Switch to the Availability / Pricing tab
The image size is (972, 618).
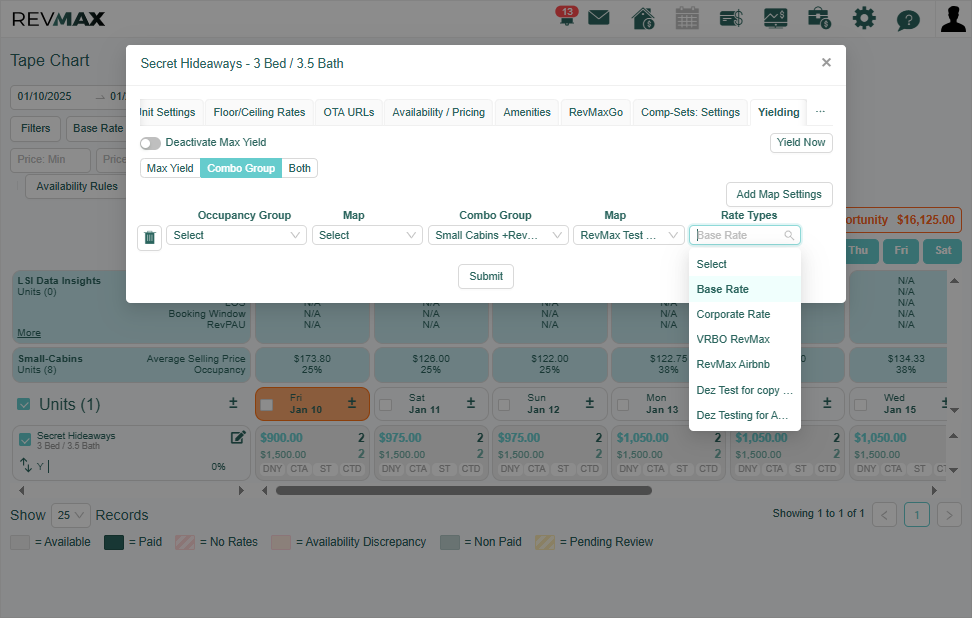(x=438, y=112)
